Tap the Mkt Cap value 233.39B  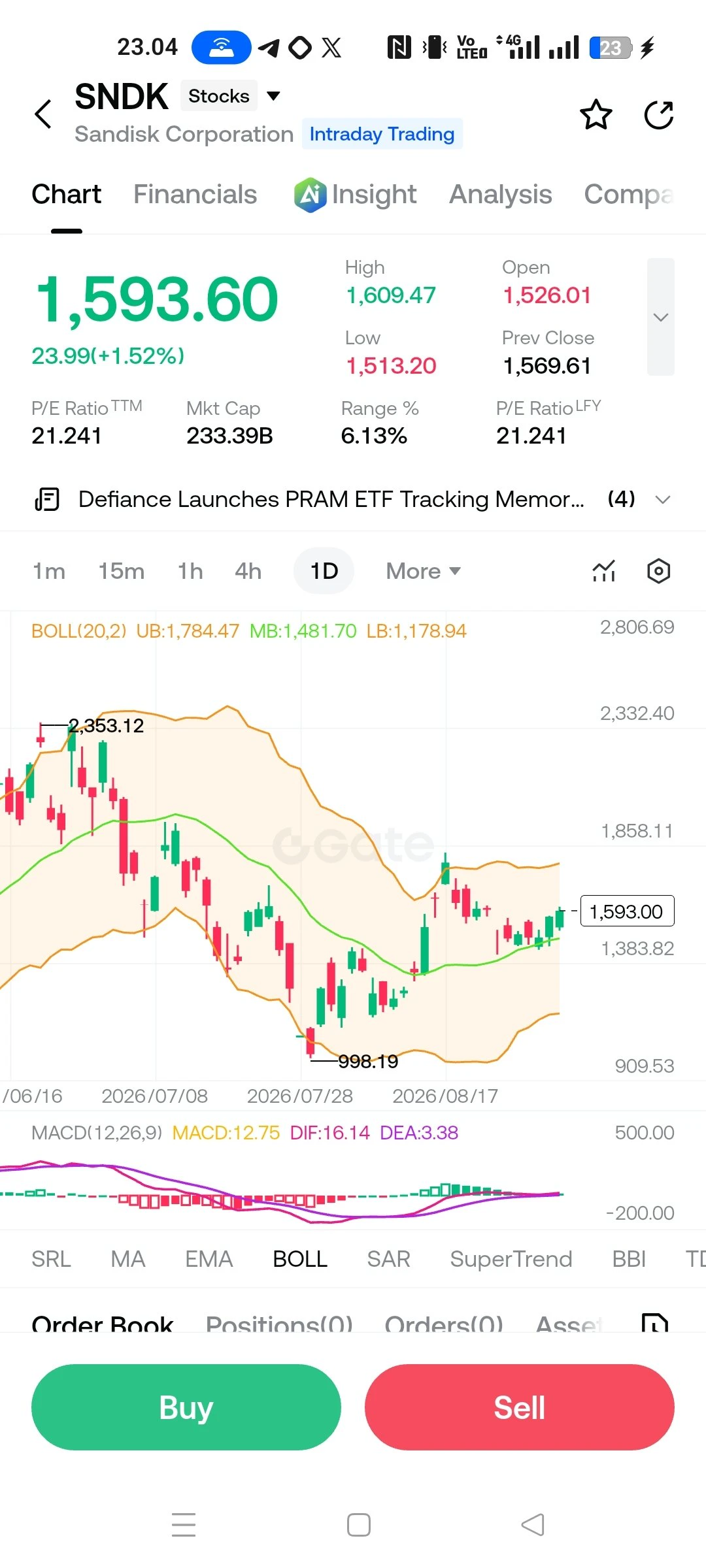(x=229, y=436)
